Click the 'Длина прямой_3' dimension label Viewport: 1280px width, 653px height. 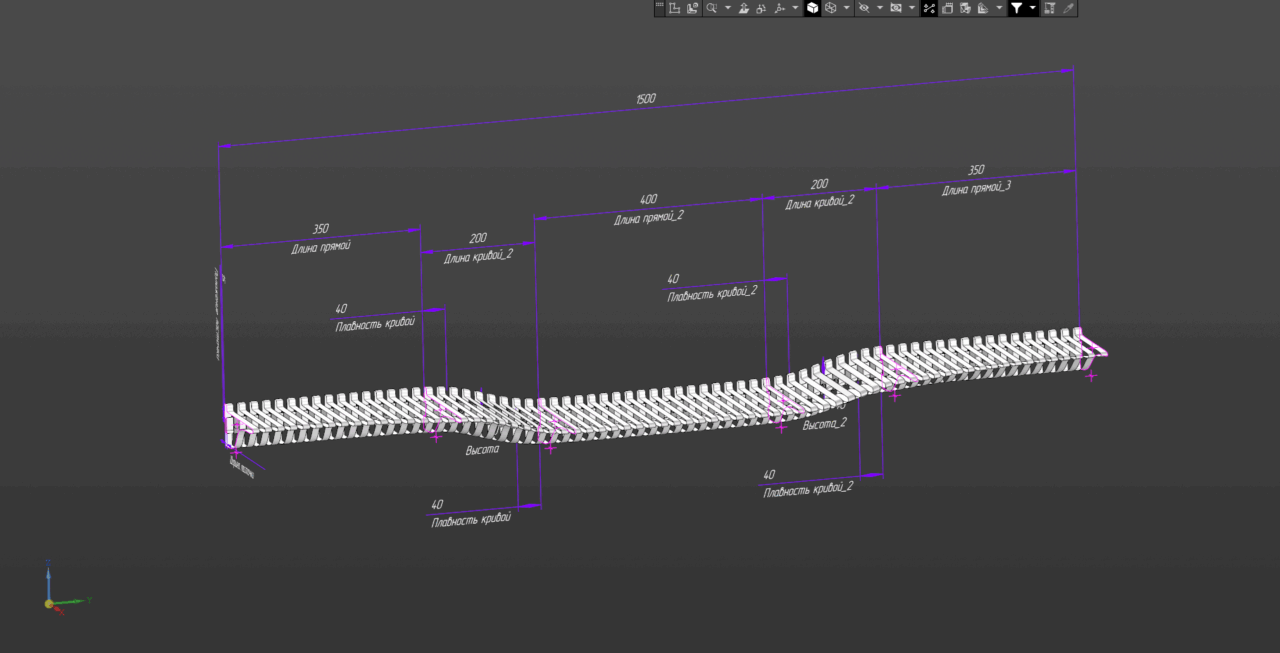pos(976,187)
